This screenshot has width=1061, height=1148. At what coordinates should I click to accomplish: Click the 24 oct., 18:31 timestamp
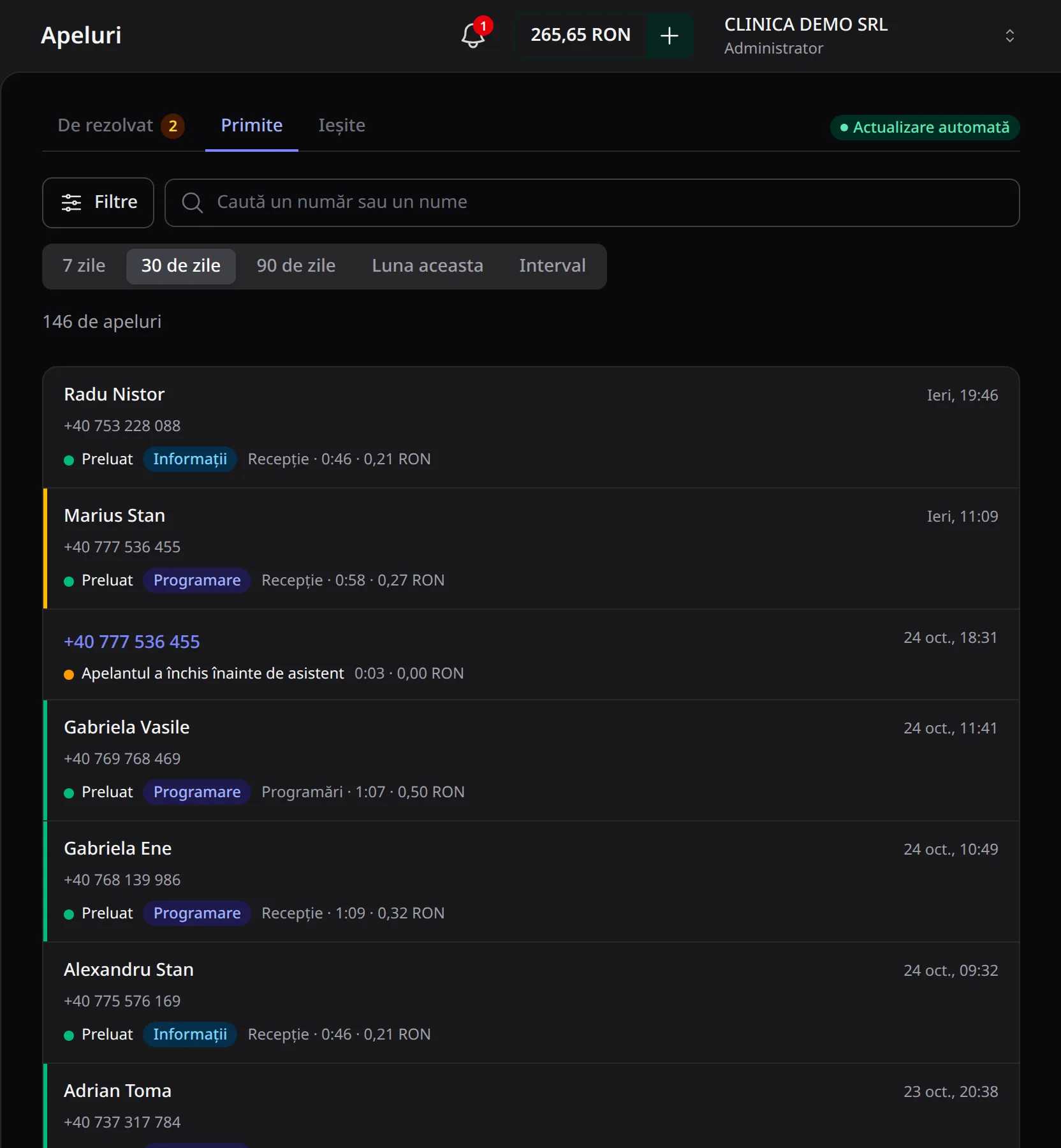point(950,638)
